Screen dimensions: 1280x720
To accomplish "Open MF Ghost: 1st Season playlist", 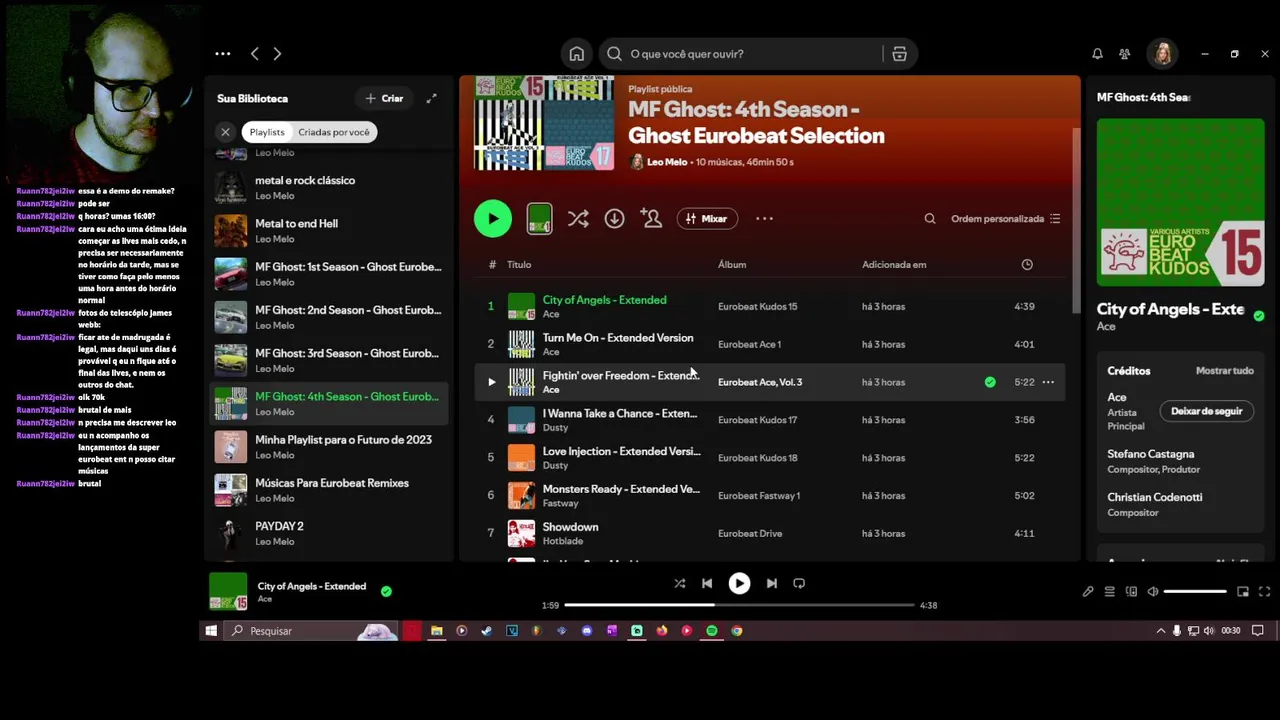I will pyautogui.click(x=329, y=274).
